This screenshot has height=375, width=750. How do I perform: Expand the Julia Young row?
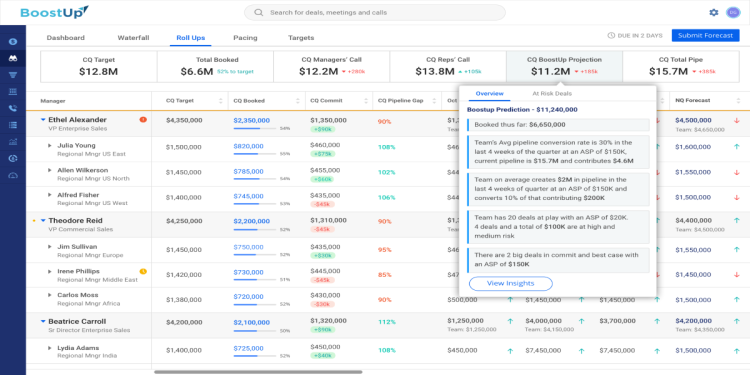click(x=49, y=145)
